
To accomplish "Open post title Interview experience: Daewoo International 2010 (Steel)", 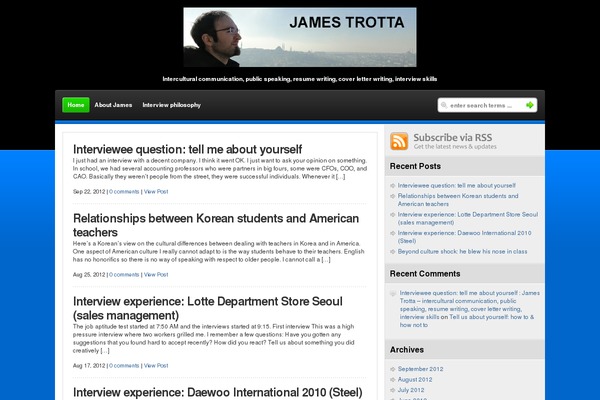I will 217,392.
